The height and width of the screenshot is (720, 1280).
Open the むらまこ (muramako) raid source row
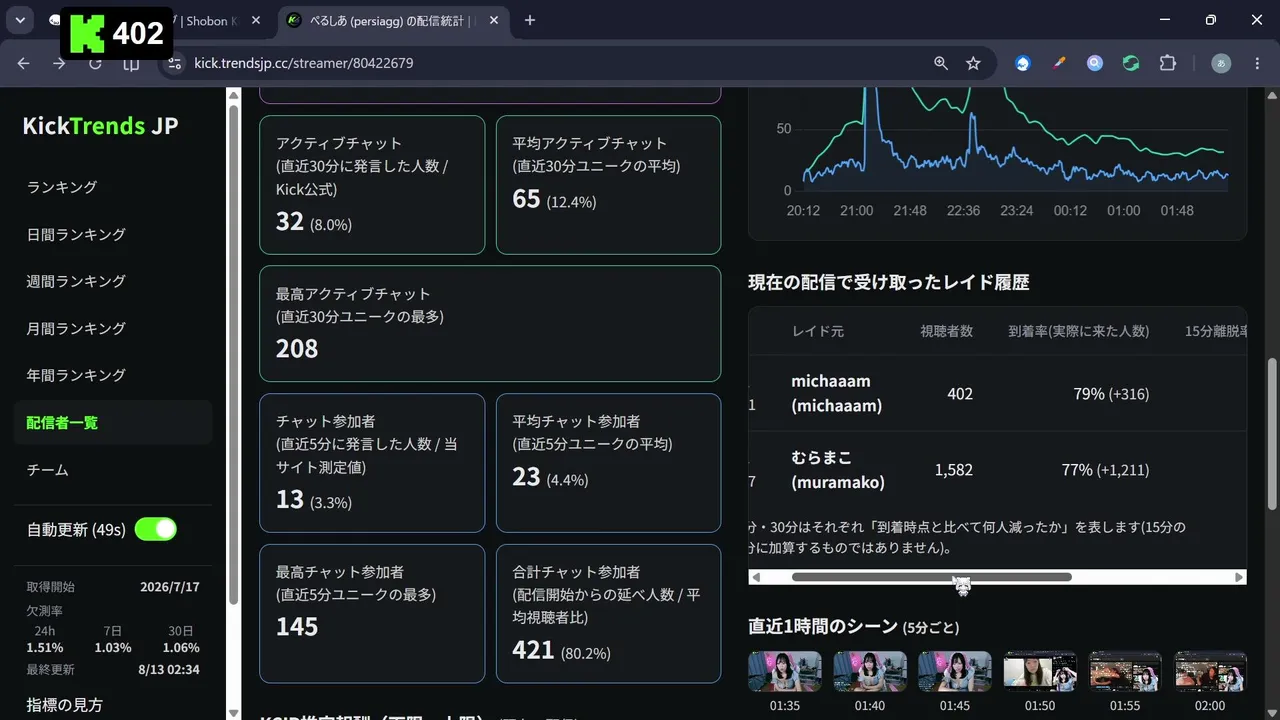[x=997, y=470]
